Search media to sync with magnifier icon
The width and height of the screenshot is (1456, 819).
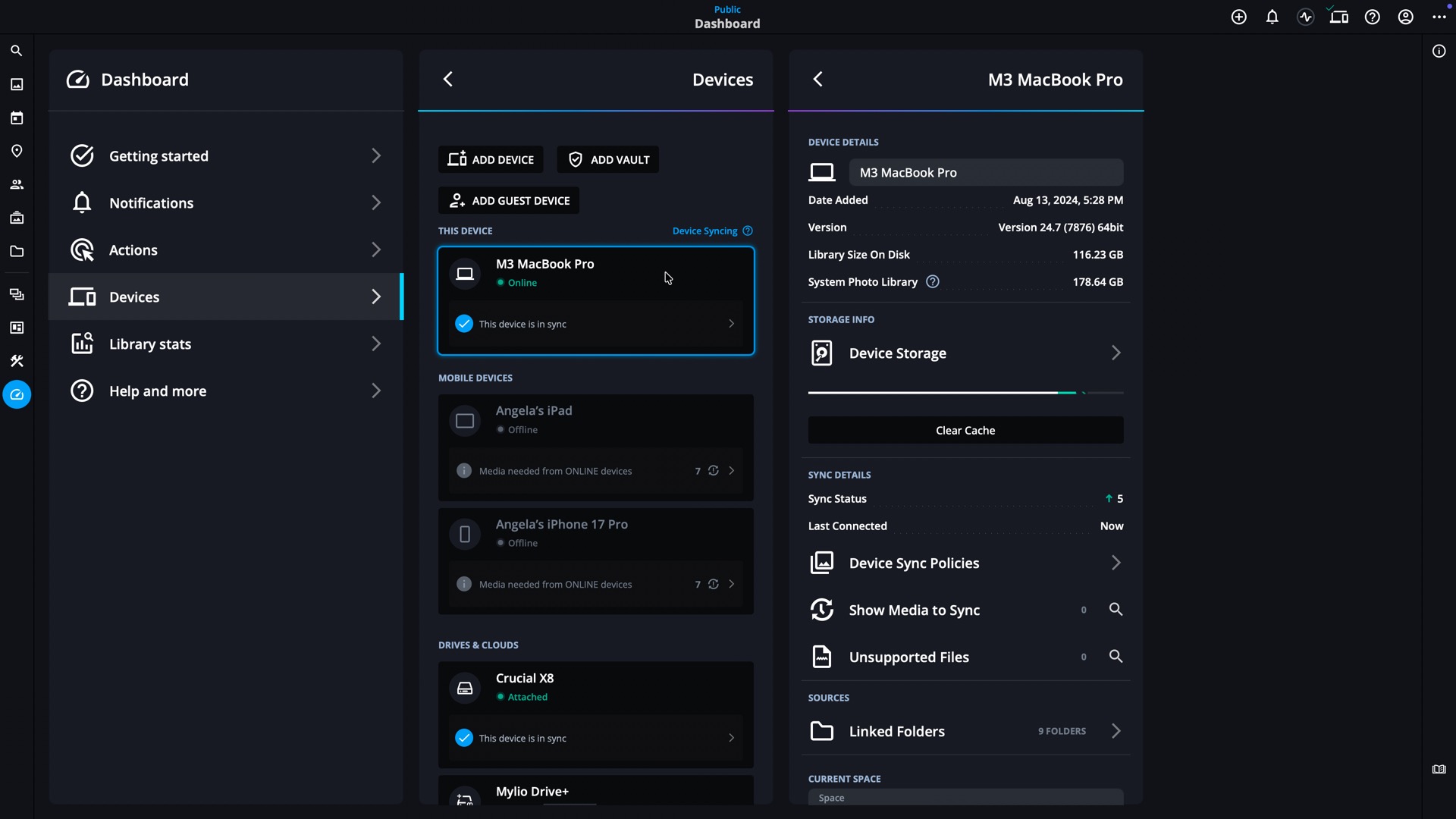[x=1116, y=609]
